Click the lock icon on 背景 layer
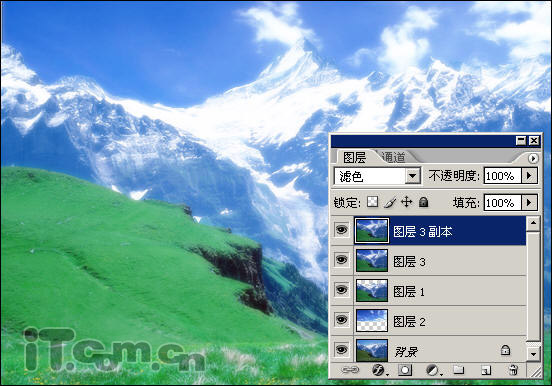This screenshot has height=386, width=552. tap(505, 350)
